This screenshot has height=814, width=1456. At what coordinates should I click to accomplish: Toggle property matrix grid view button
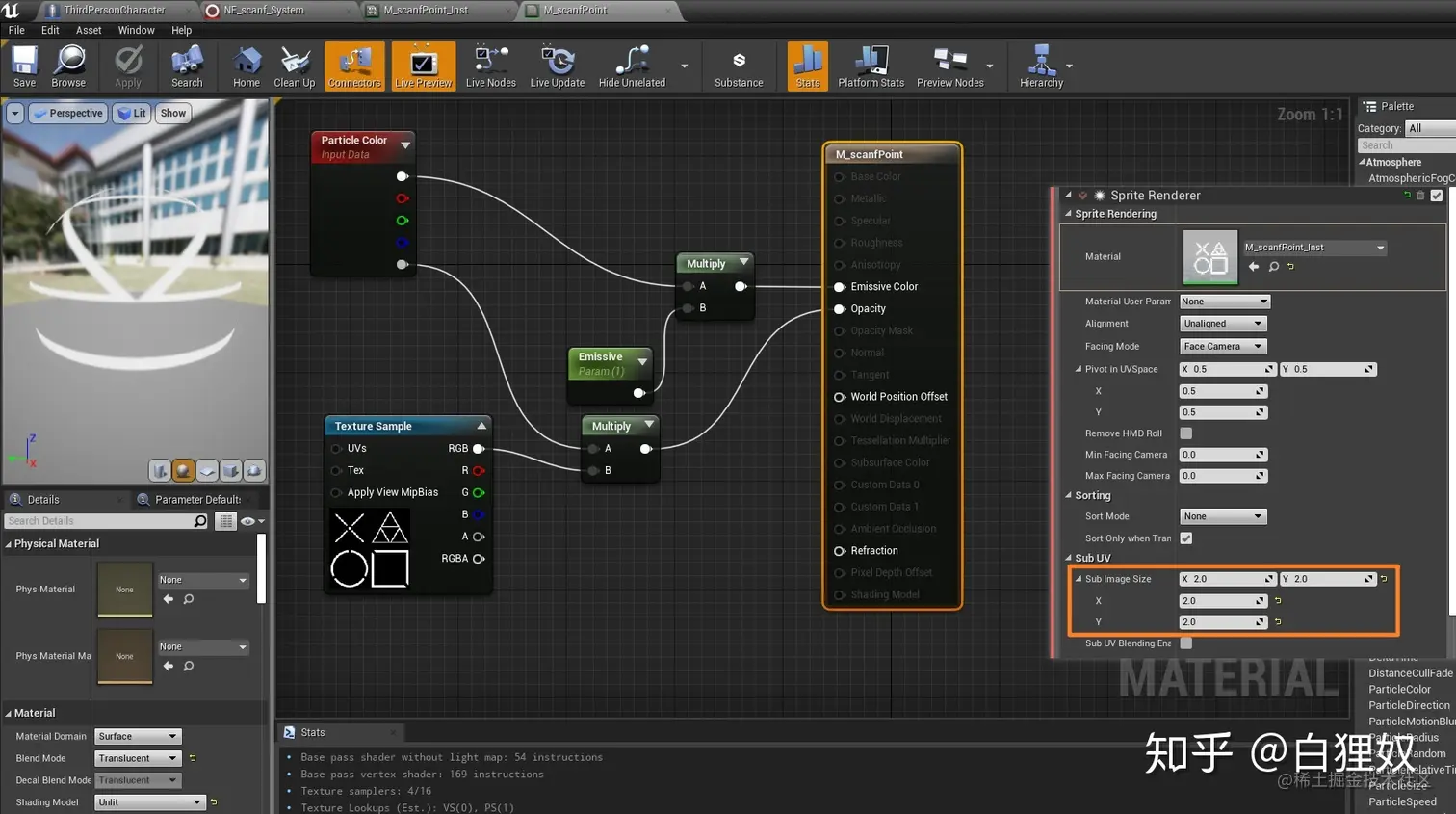click(225, 521)
